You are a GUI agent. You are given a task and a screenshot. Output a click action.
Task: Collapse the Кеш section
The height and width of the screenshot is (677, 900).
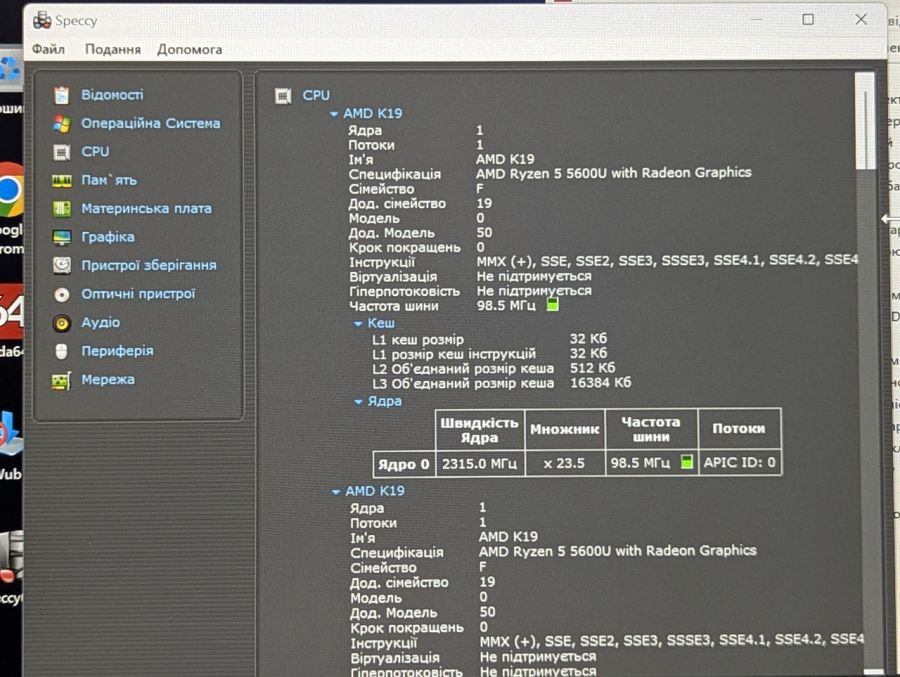(x=358, y=324)
